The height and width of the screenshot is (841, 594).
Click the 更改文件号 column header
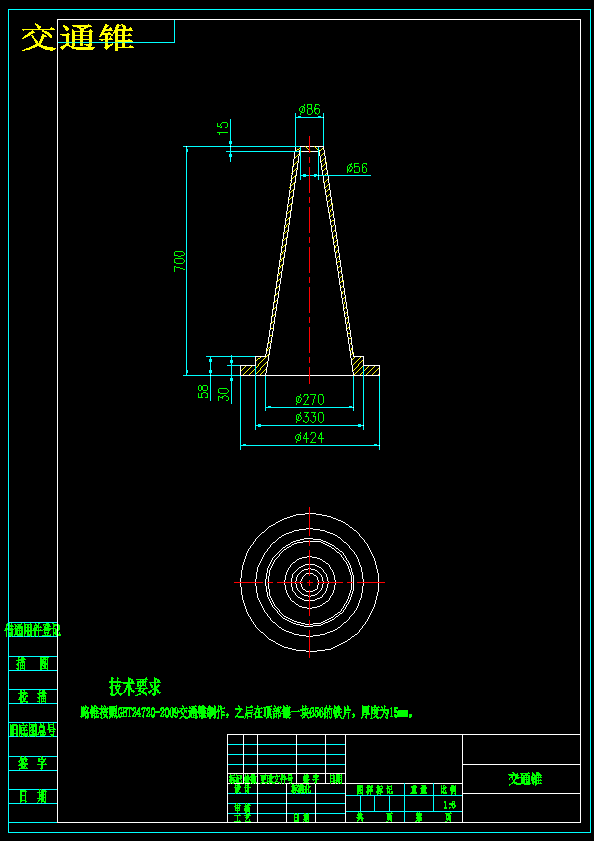coord(277,779)
